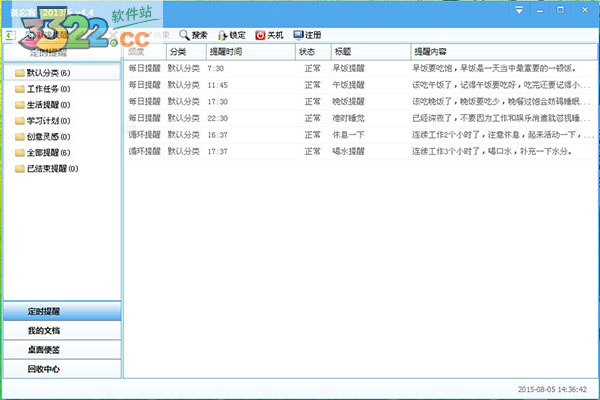The height and width of the screenshot is (400, 600).
Task: Open the 生活提醒 folder
Action: pos(42,105)
